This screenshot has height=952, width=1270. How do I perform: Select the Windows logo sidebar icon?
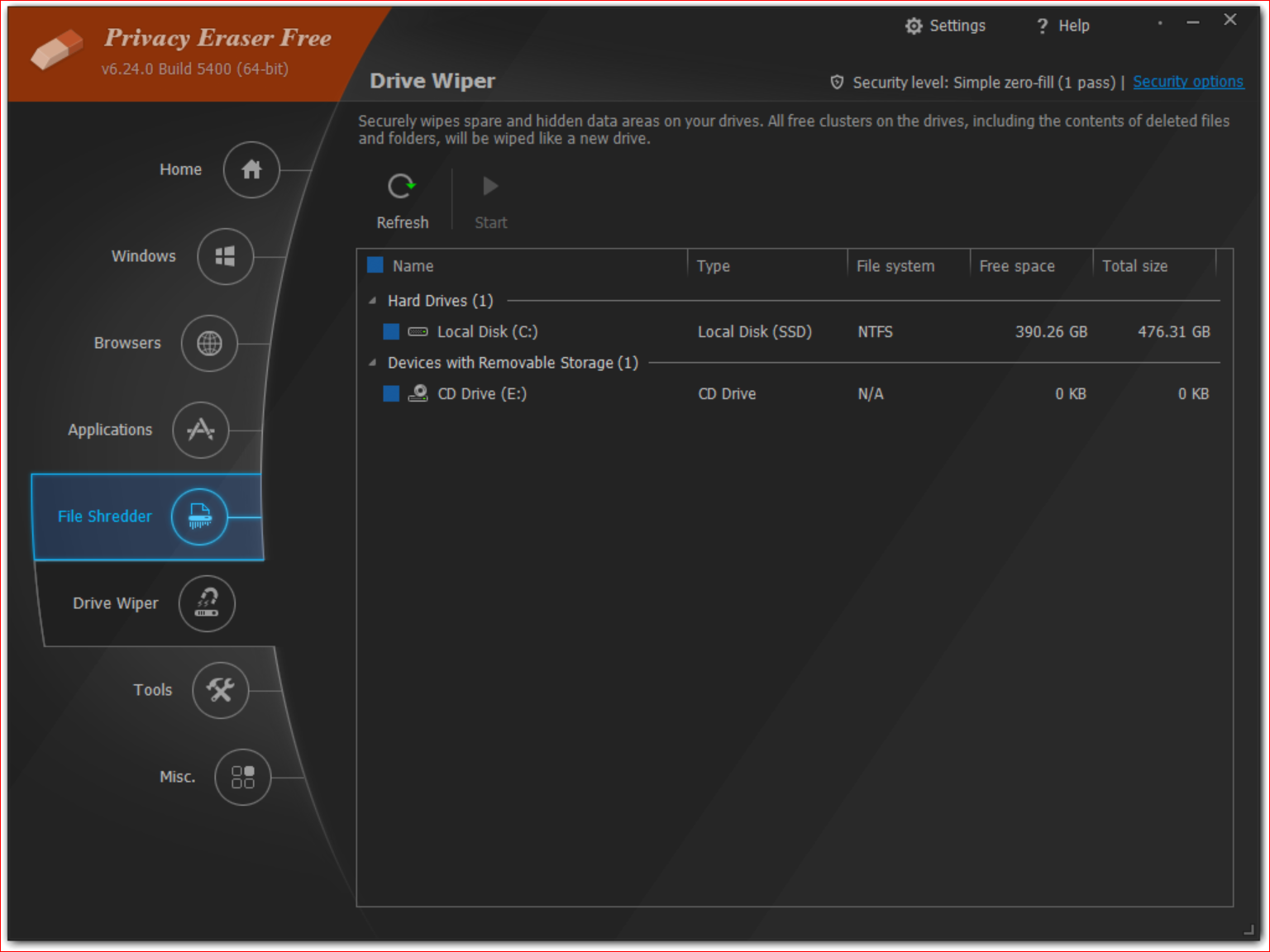coord(225,256)
